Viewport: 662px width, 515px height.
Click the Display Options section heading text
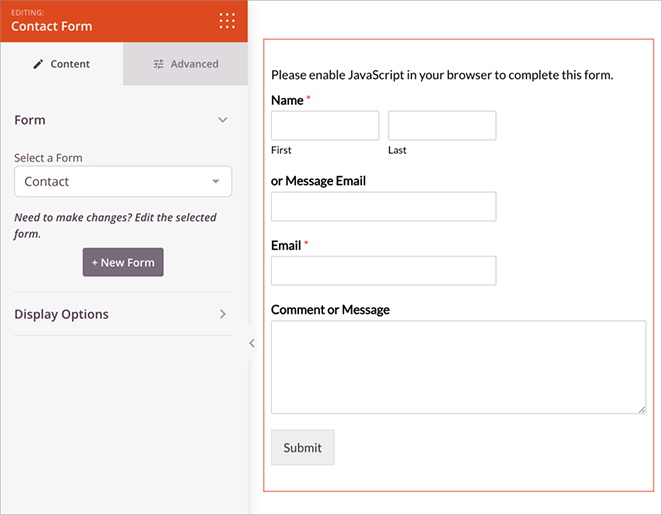pos(61,314)
